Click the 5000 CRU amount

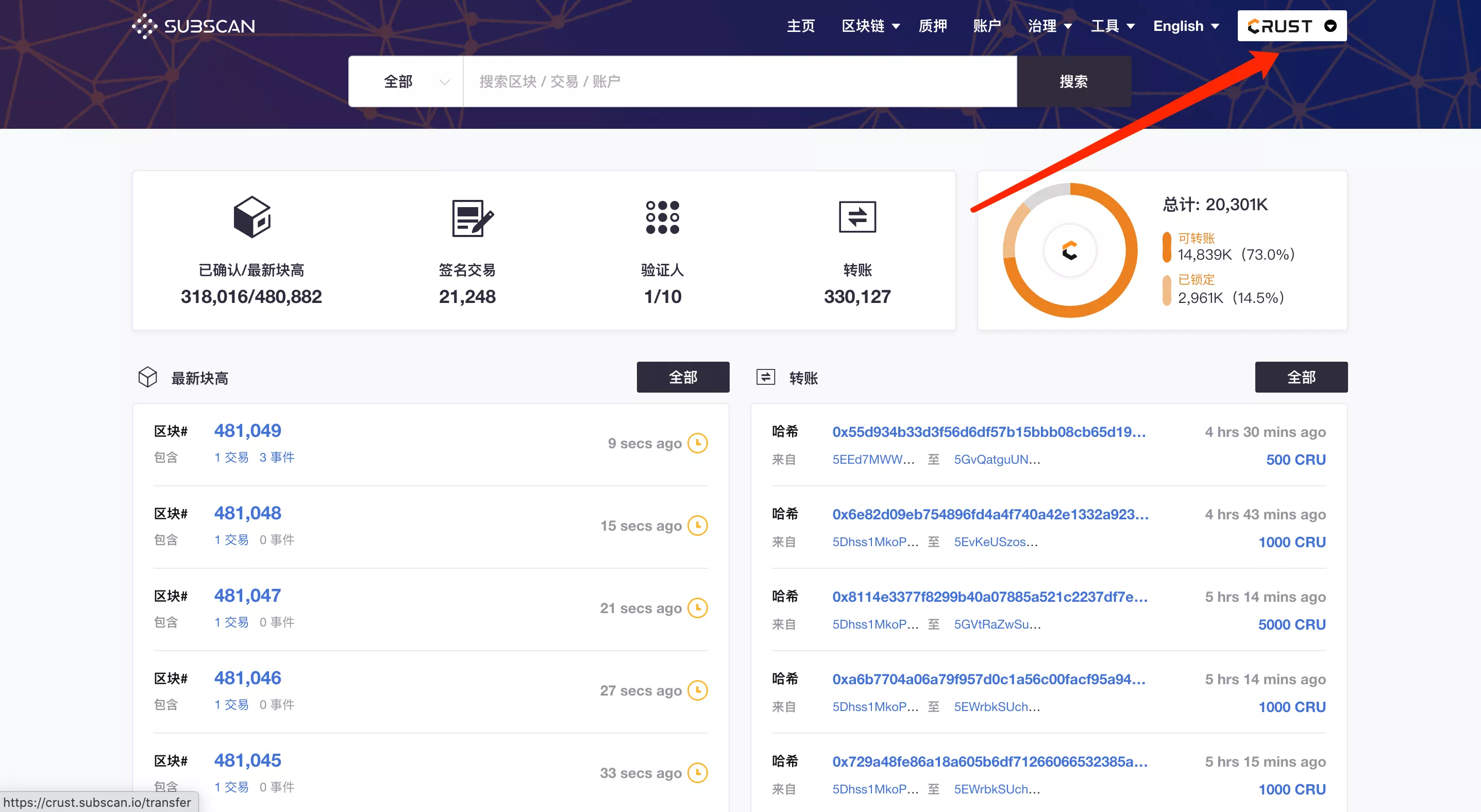(1291, 624)
